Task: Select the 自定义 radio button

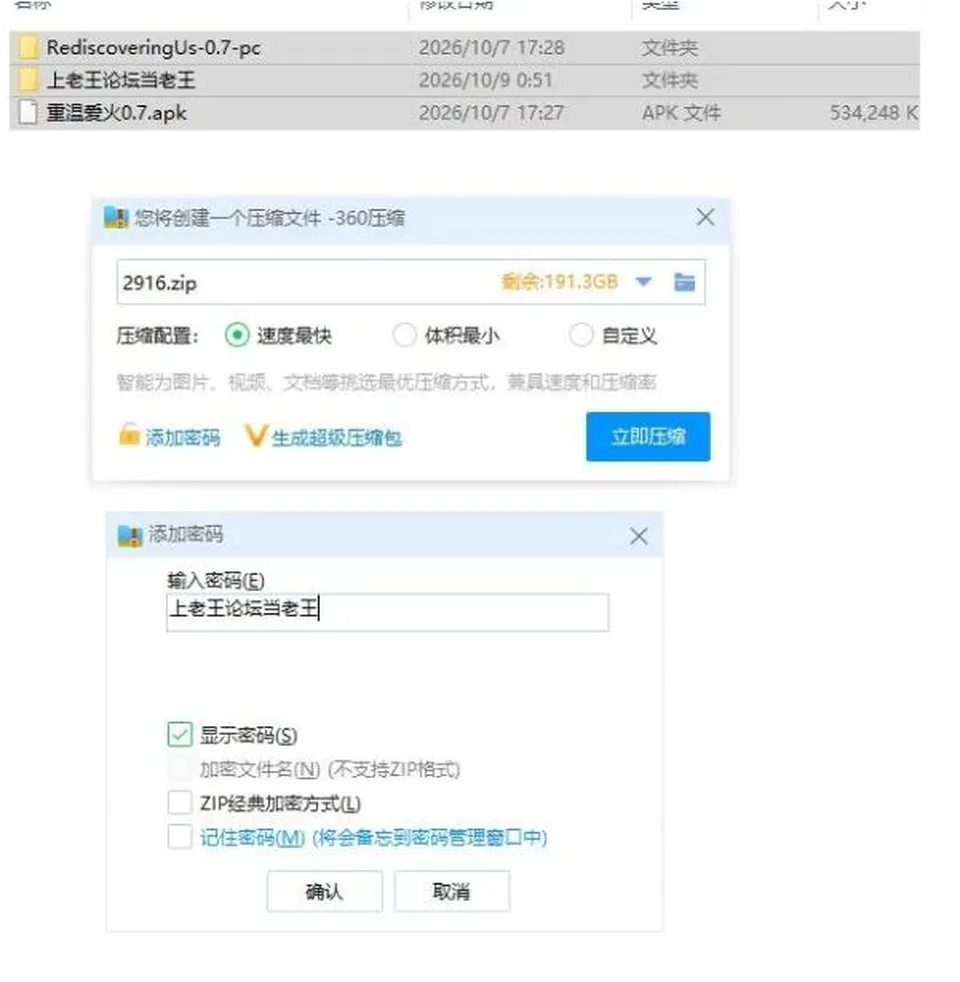Action: [581, 335]
